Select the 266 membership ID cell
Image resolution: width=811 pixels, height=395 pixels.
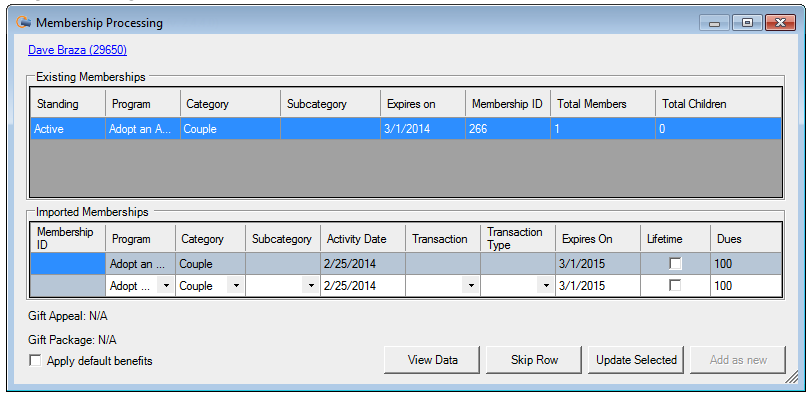pyautogui.click(x=508, y=129)
